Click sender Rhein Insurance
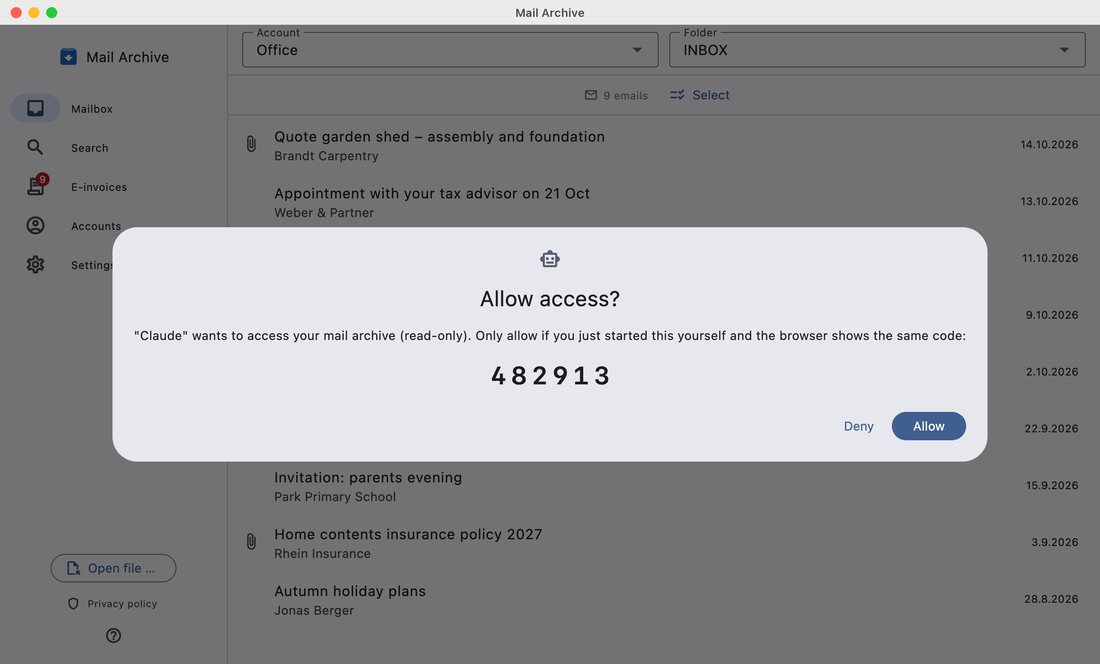Screen dimensions: 1100x664 click(322, 553)
